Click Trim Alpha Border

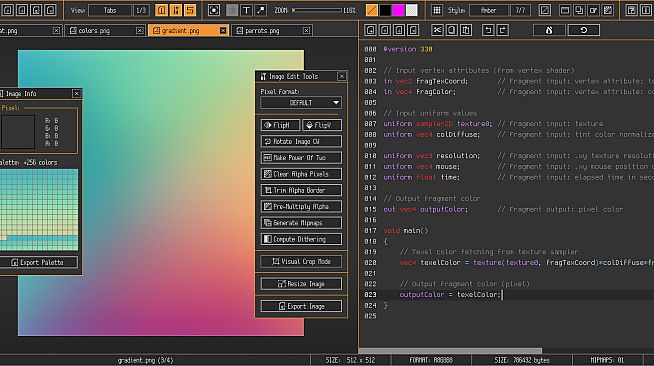301,190
